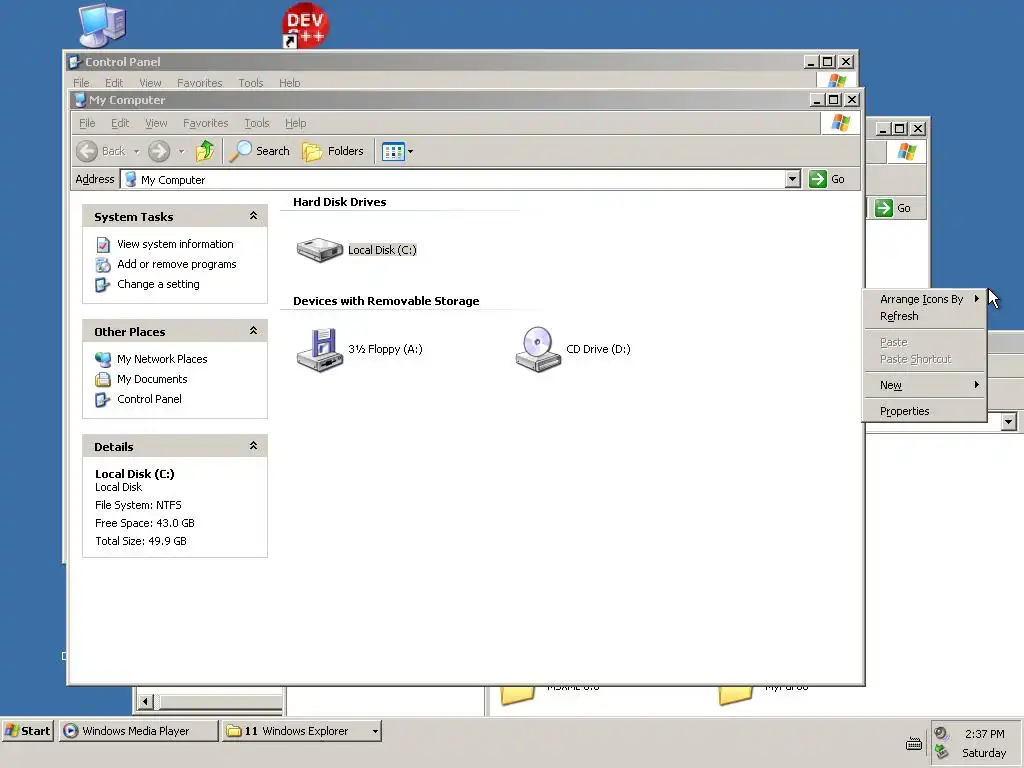1024x768 pixels.
Task: Click the Change a setting icon
Action: [x=103, y=285]
